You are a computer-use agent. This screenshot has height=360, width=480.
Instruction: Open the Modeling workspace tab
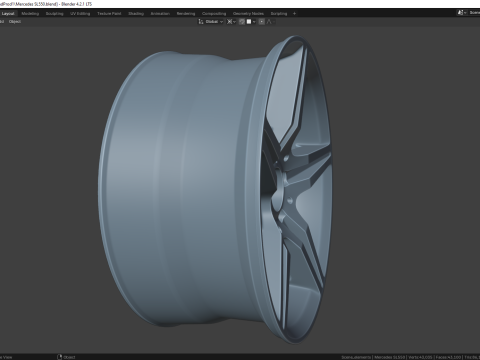30,14
